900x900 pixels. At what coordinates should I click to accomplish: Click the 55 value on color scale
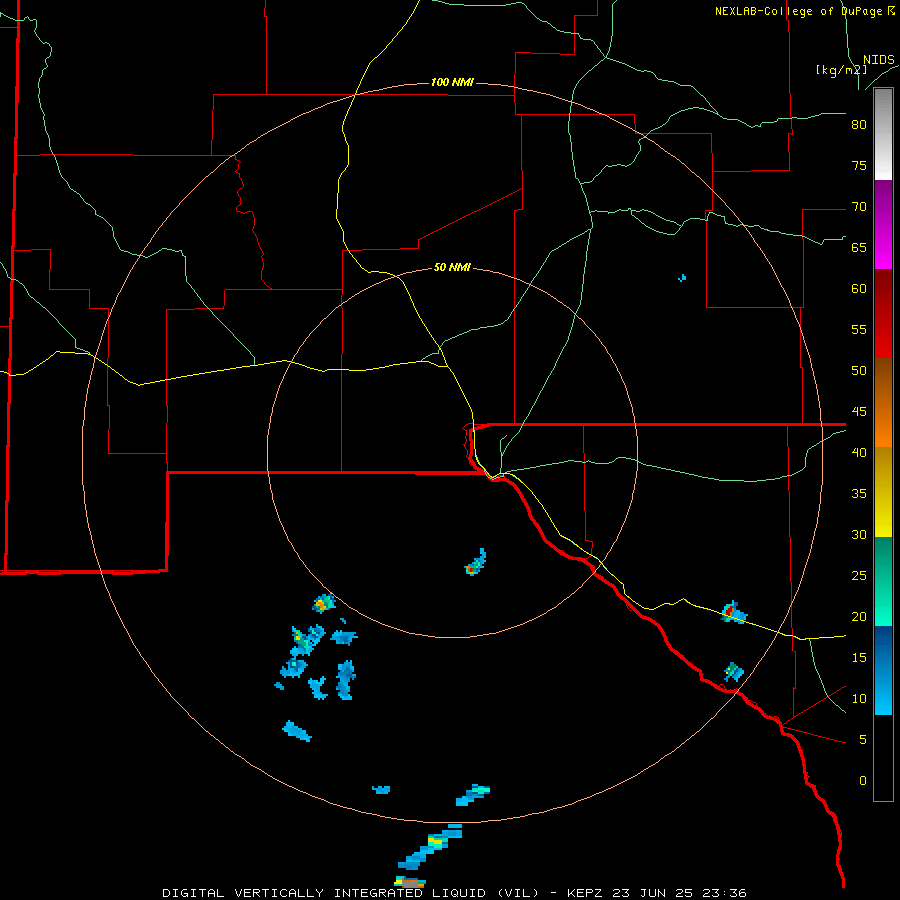[x=859, y=329]
